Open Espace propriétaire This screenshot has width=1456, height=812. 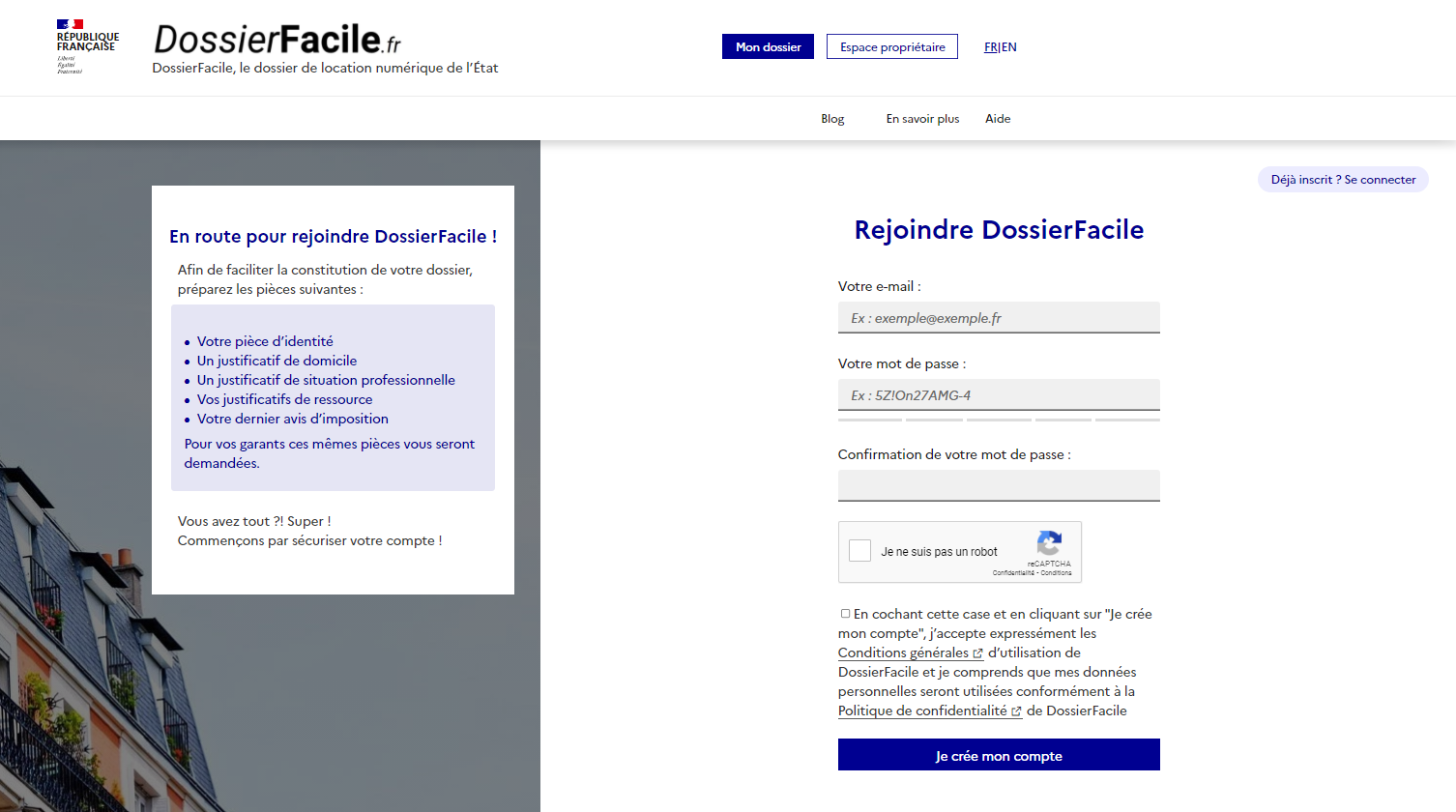click(892, 46)
